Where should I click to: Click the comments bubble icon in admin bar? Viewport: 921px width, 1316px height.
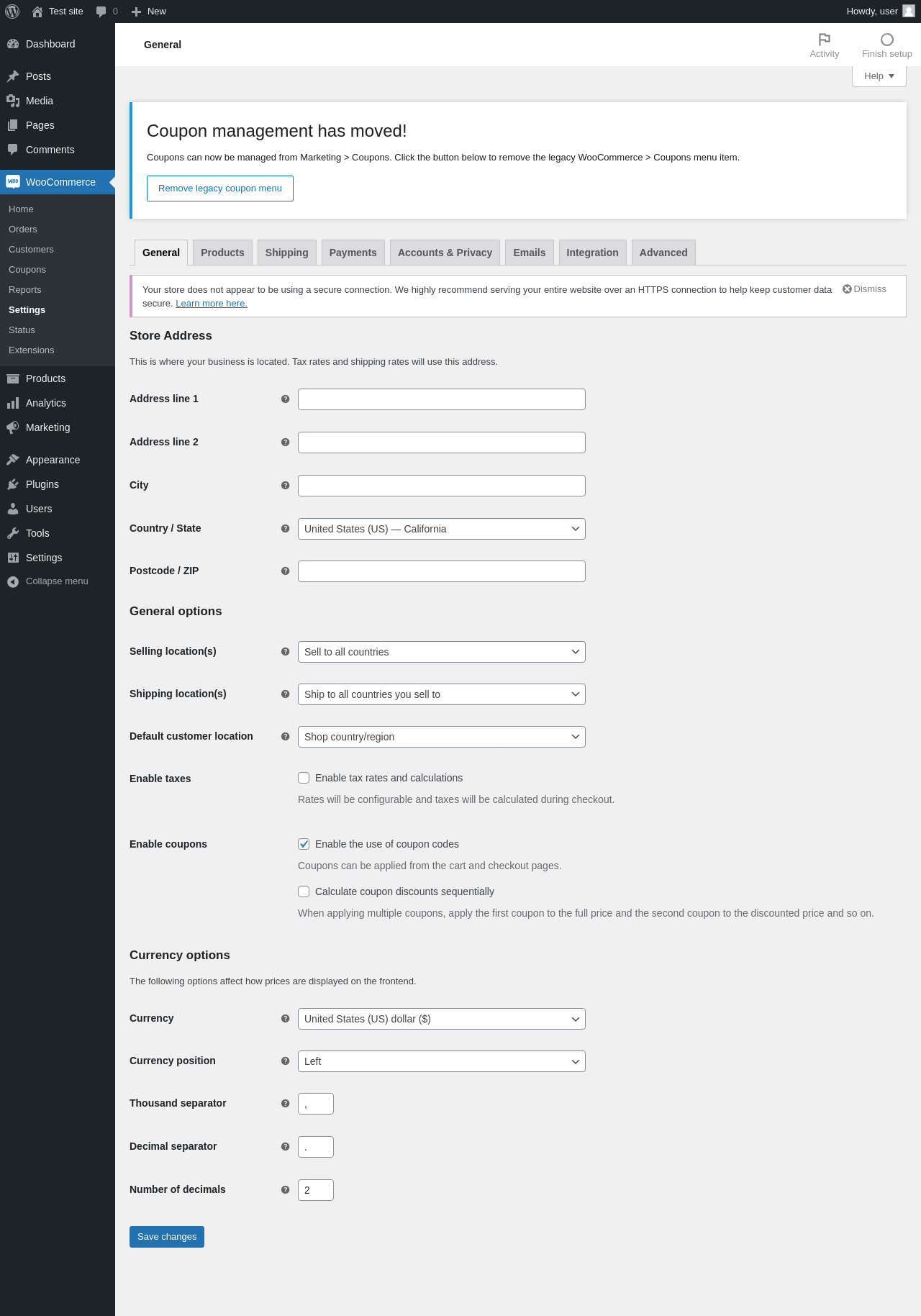pyautogui.click(x=101, y=12)
